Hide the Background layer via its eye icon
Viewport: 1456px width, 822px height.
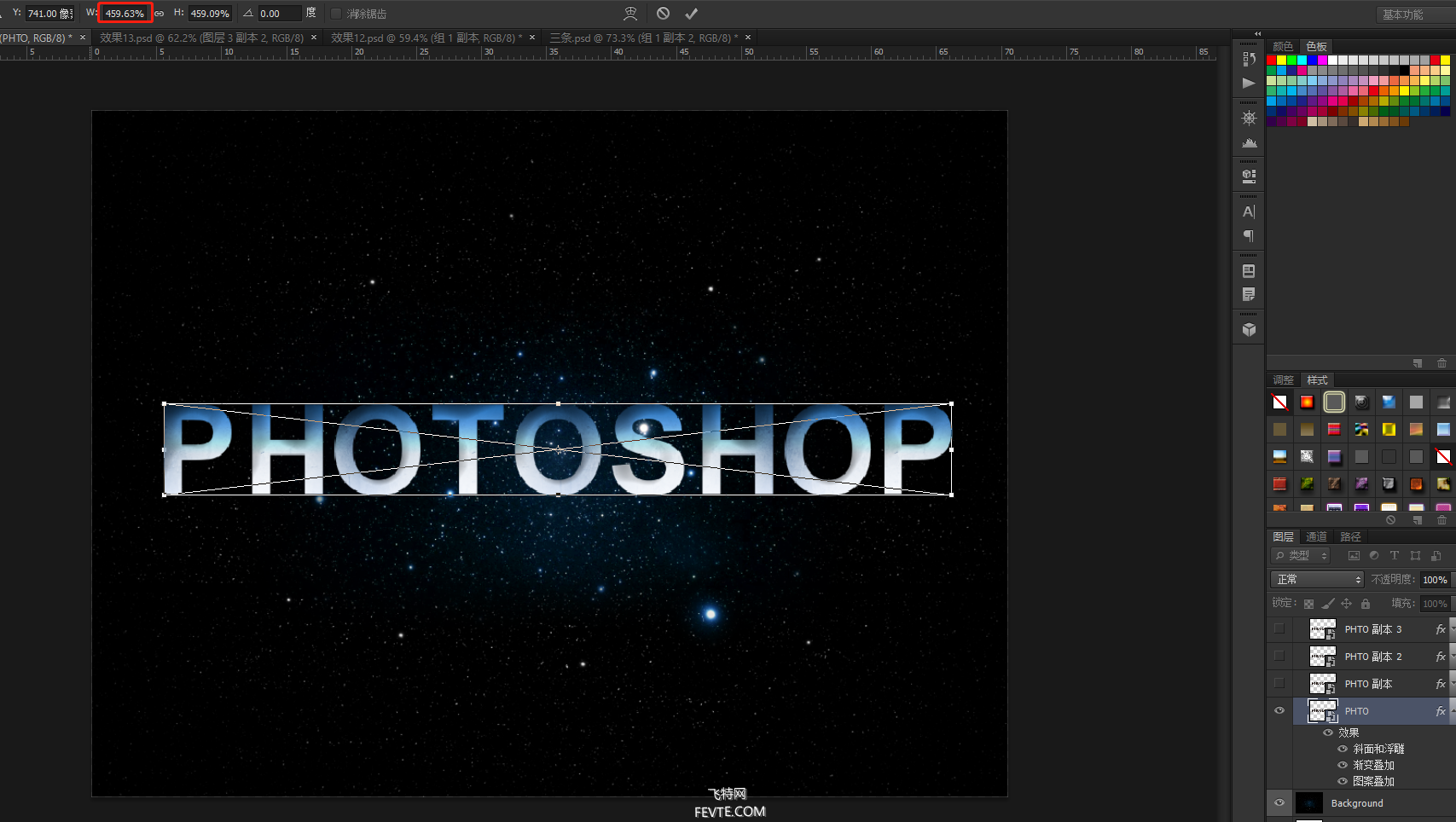(1279, 802)
